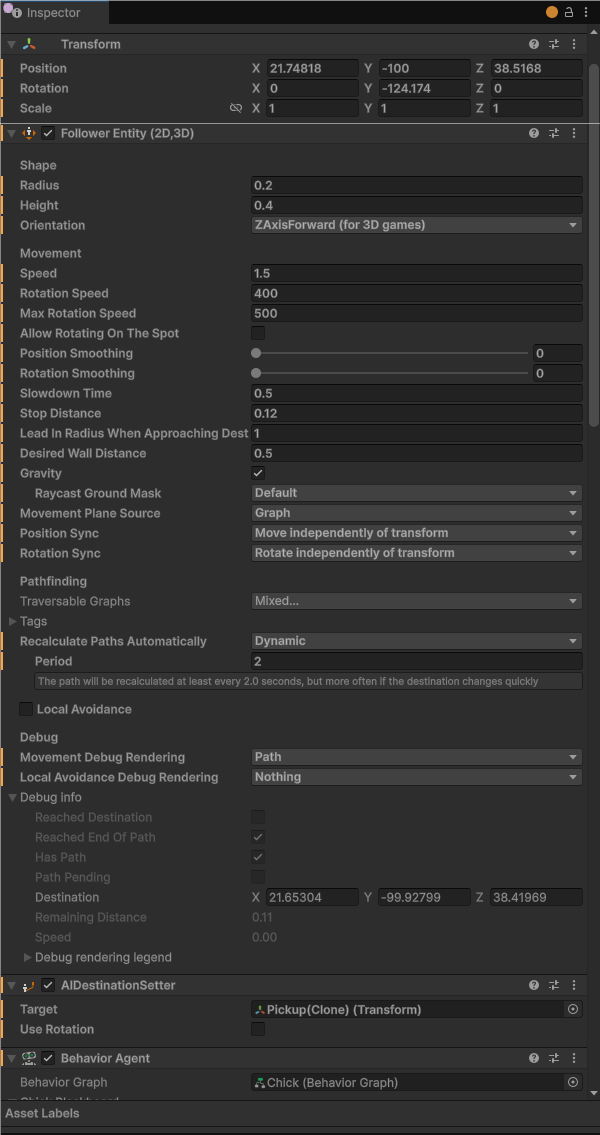Click the Speed input field
This screenshot has width=600, height=1135.
(x=416, y=273)
